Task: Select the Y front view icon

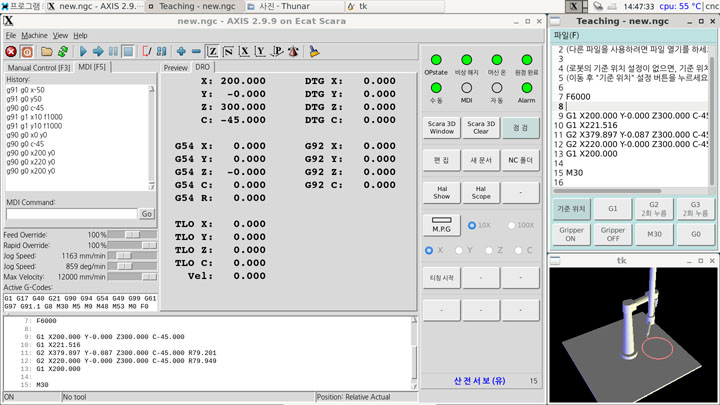Action: 260,52
